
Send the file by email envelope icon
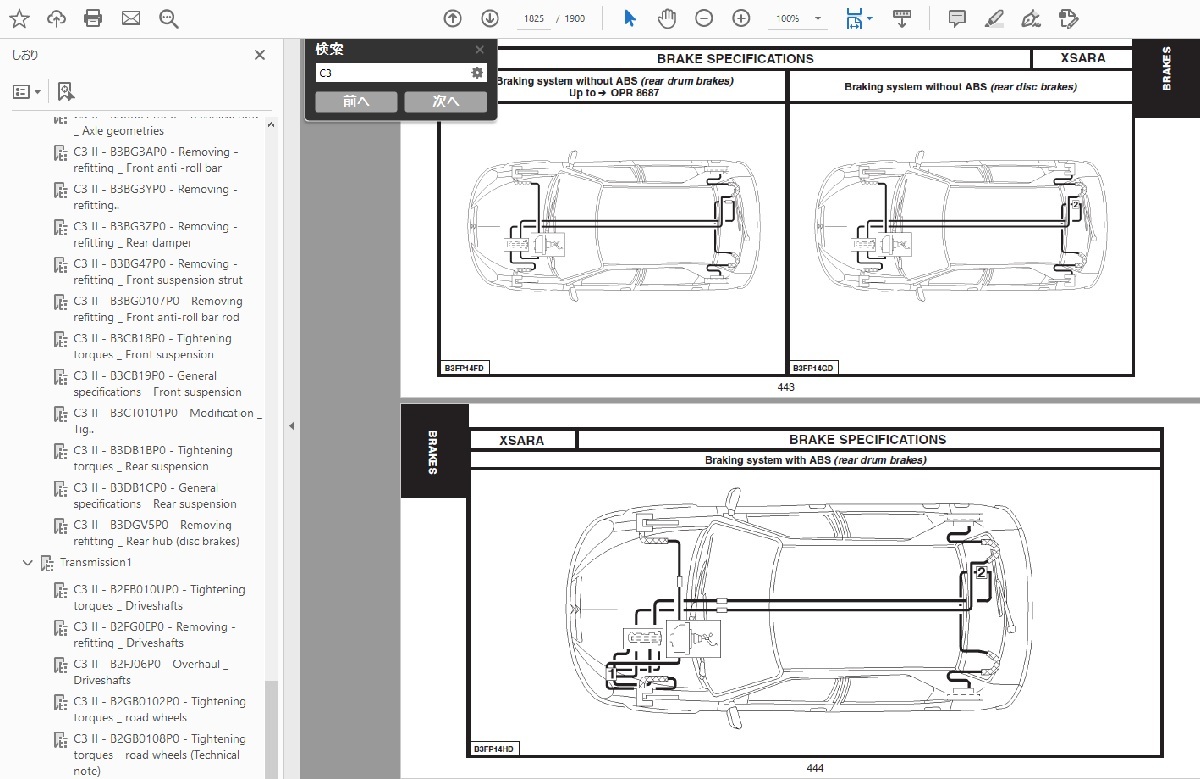[x=130, y=18]
